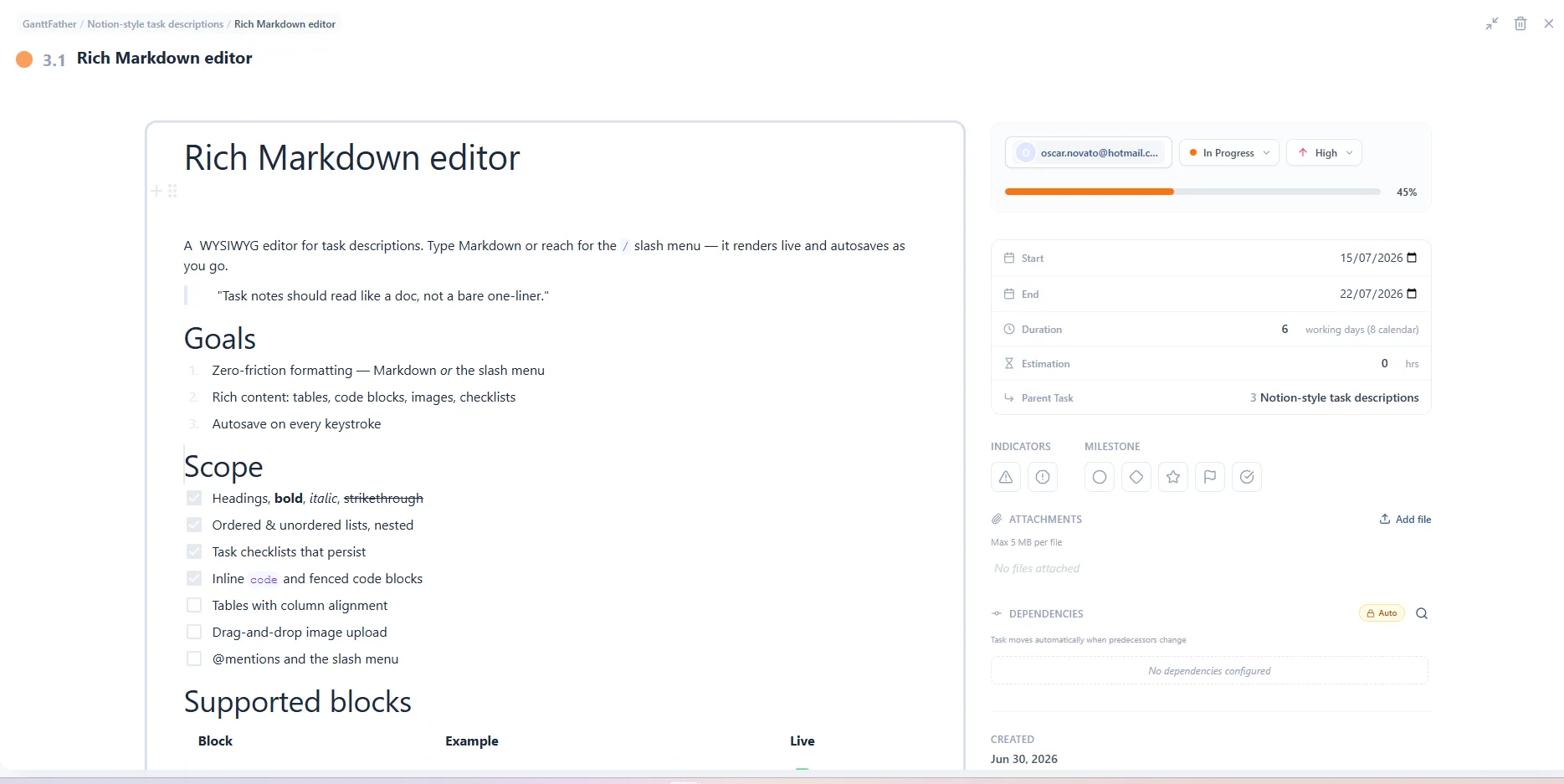Click the quote 'Task notes should read like a doc'
Viewport: 1564px width, 784px height.
[x=383, y=295]
